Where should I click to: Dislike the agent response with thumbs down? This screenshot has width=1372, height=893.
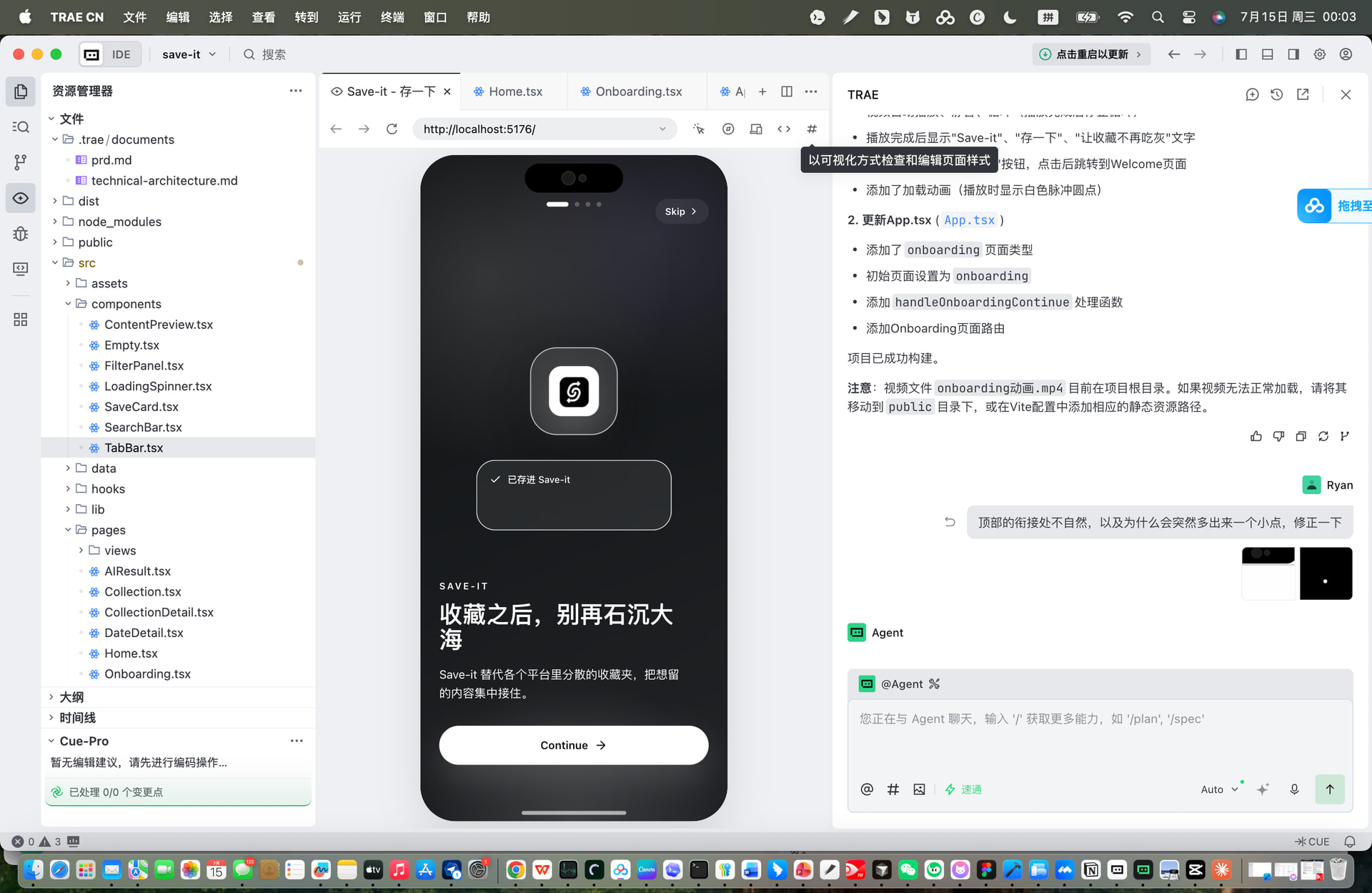[1278, 436]
